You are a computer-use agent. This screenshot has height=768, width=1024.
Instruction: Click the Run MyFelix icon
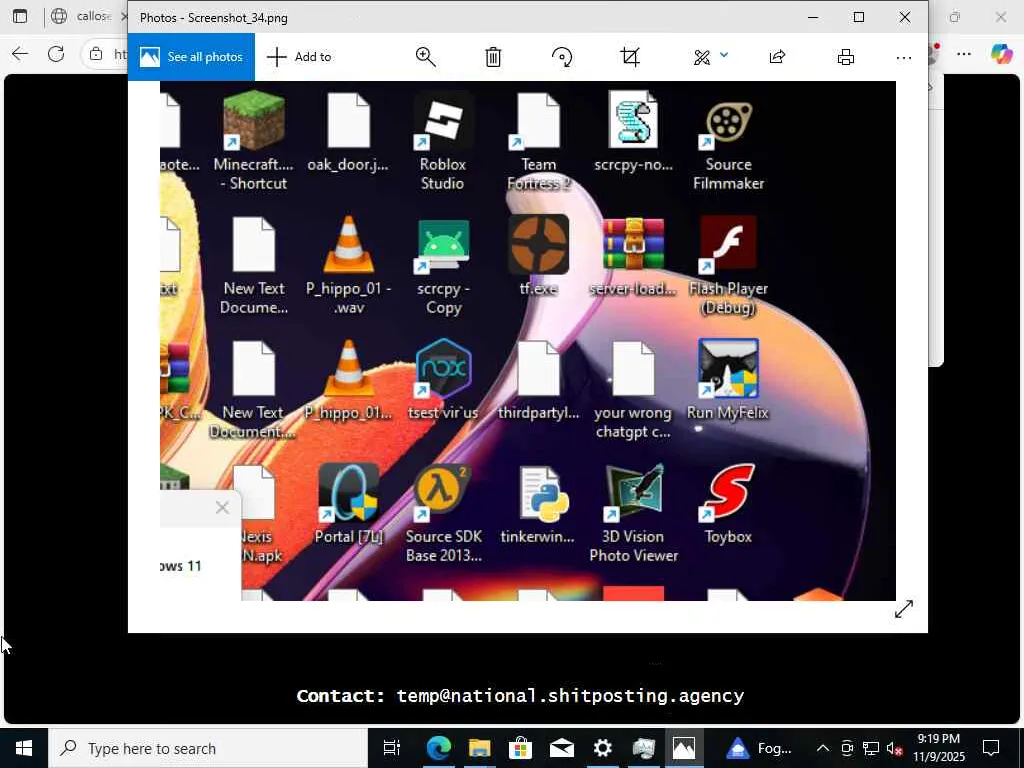click(728, 369)
